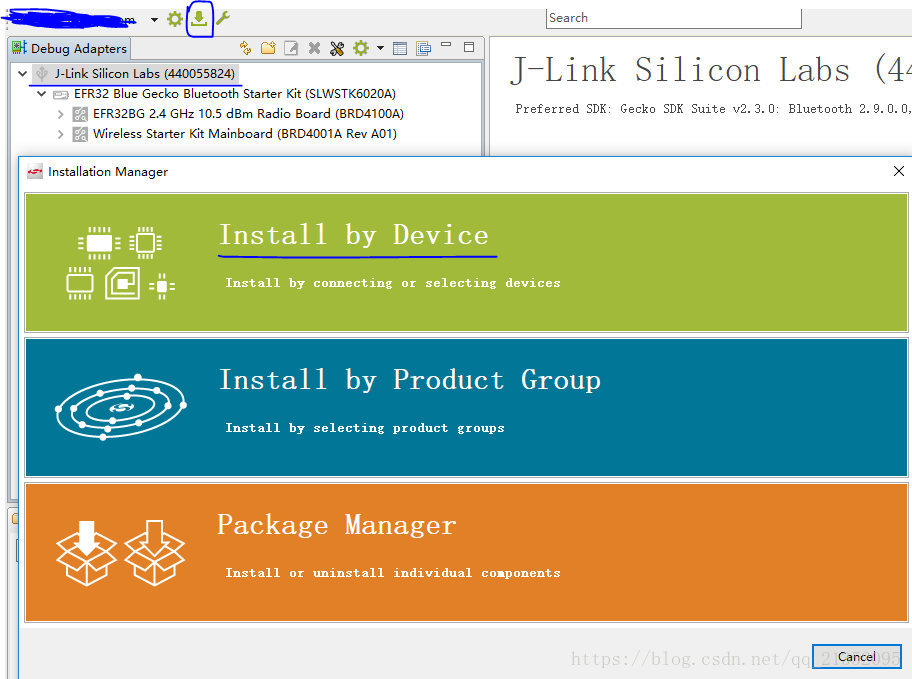Click board icon beside Wireless Starter Kit Mainboard
The width and height of the screenshot is (912, 679).
click(80, 134)
